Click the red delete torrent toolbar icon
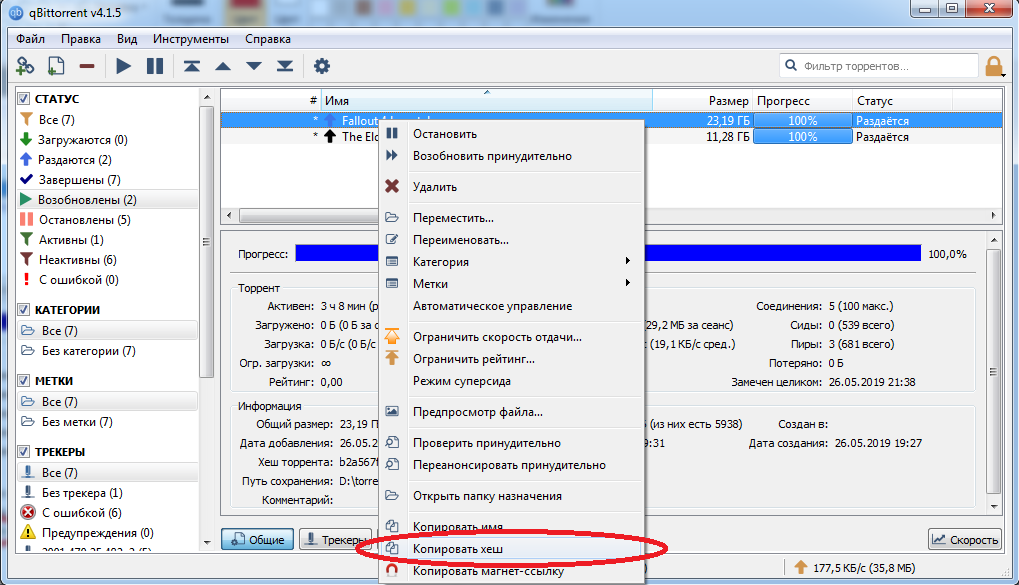This screenshot has height=585, width=1019. pos(87,66)
